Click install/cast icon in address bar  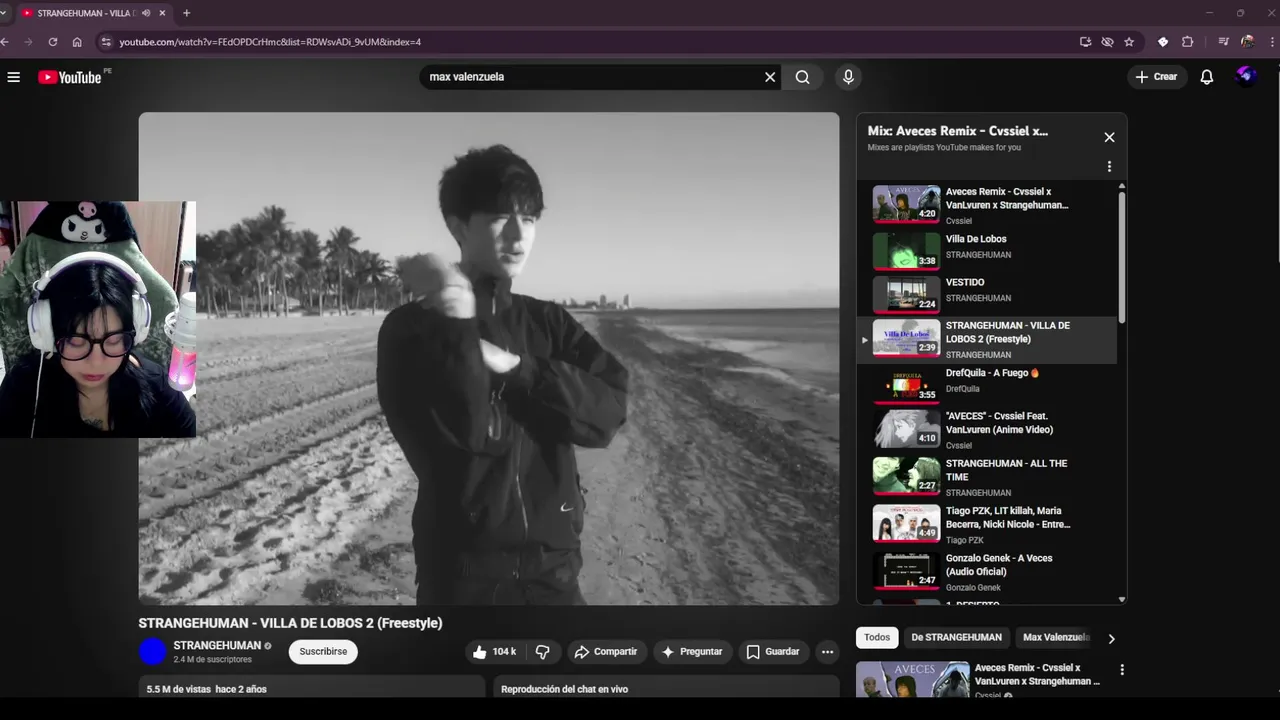point(1085,42)
